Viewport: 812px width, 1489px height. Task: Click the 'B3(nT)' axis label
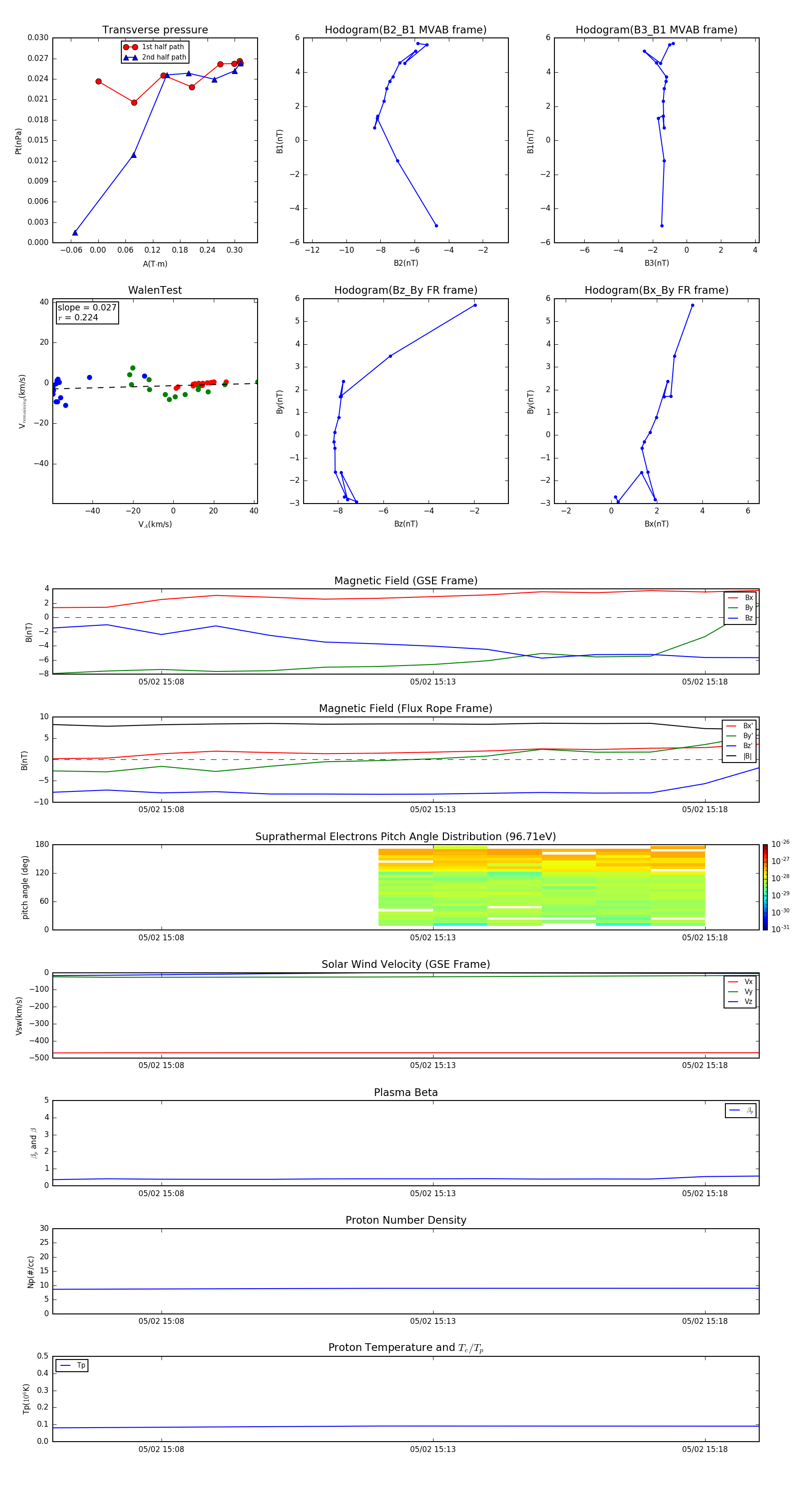click(x=656, y=263)
